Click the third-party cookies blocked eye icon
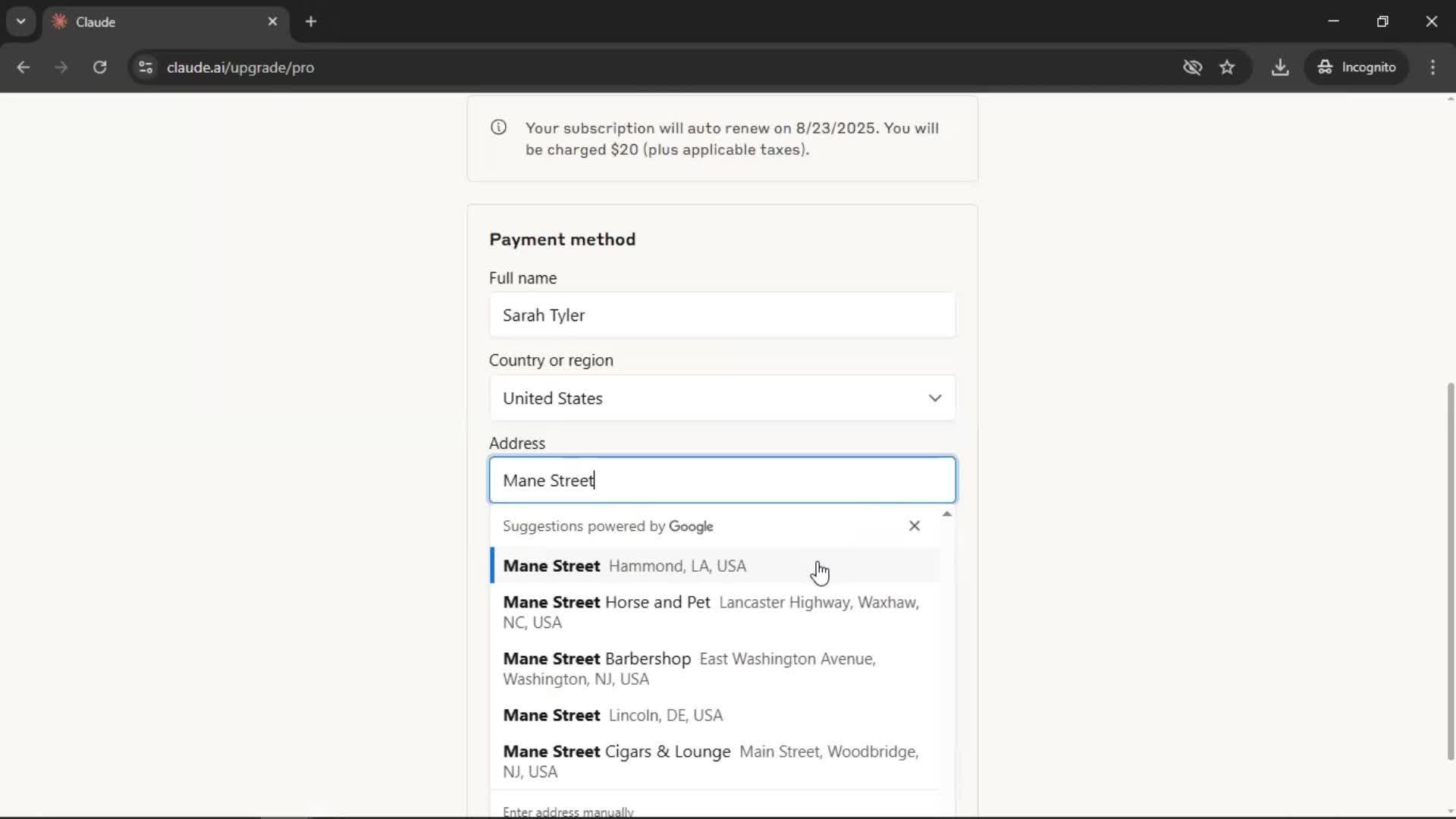Image resolution: width=1456 pixels, height=819 pixels. (1192, 67)
